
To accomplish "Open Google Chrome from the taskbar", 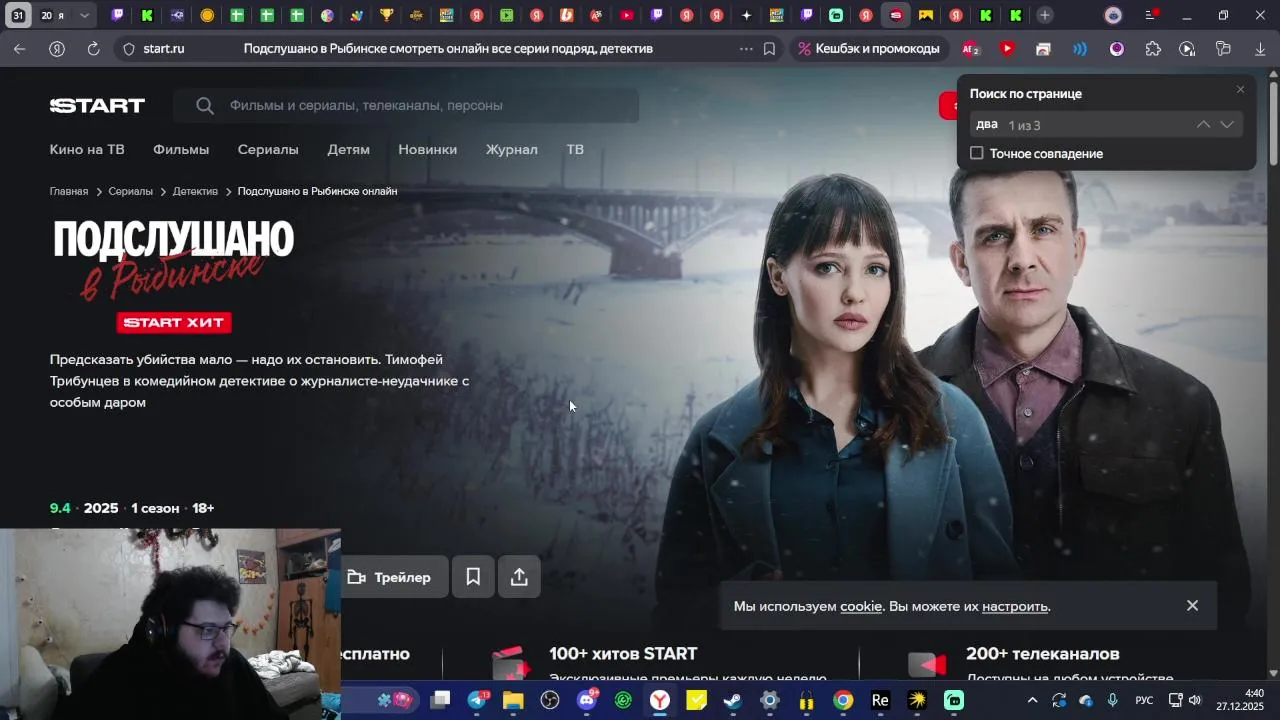I will pyautogui.click(x=843, y=700).
